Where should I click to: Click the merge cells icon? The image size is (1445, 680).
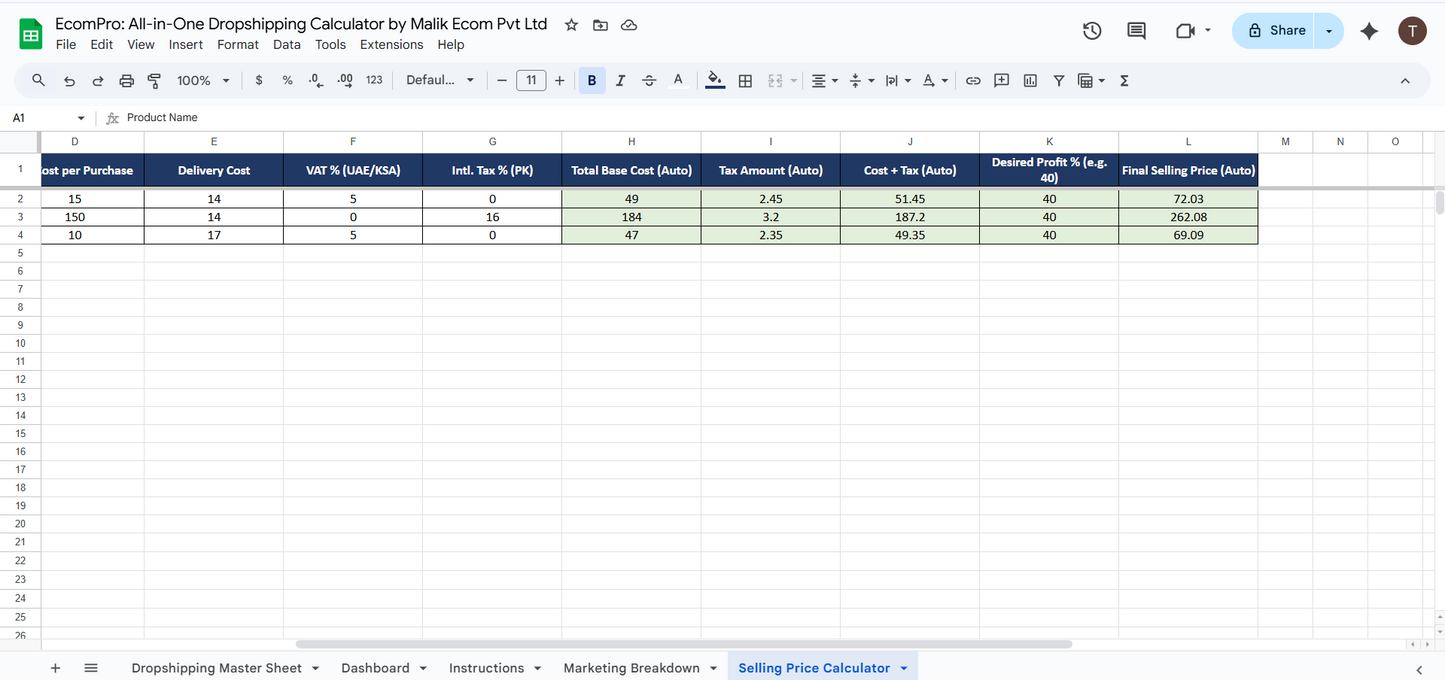tap(775, 80)
